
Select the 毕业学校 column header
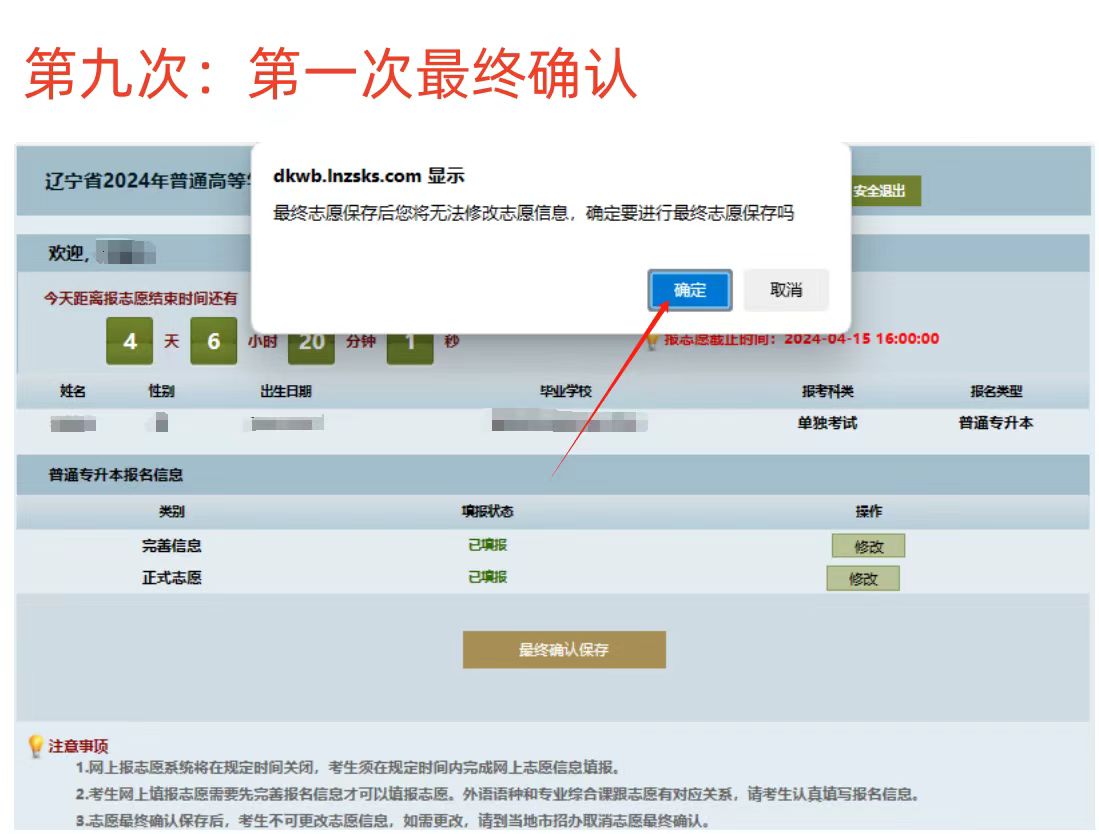point(565,392)
